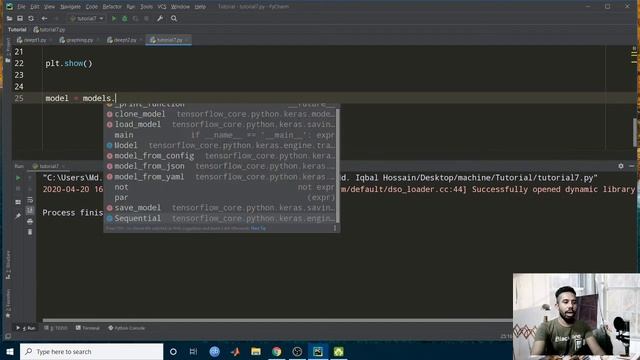Open the Run menu

pyautogui.click(x=131, y=7)
